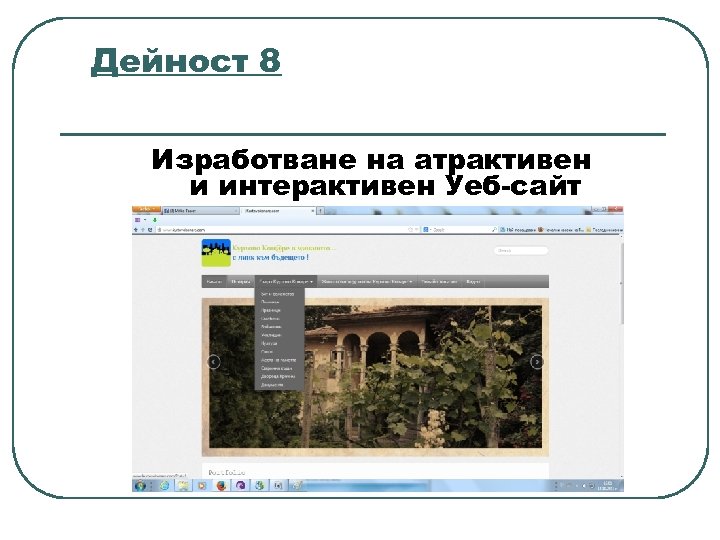Switch to the first browser tab
This screenshot has width=720, height=540.
point(201,211)
